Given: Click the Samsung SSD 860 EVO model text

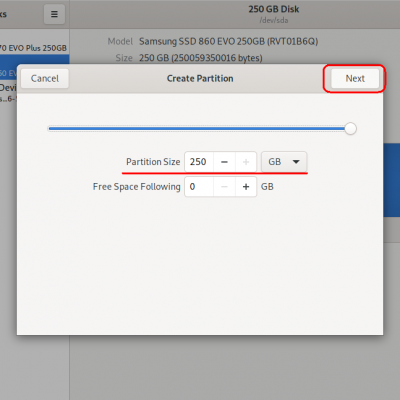Looking at the screenshot, I should pyautogui.click(x=228, y=41).
